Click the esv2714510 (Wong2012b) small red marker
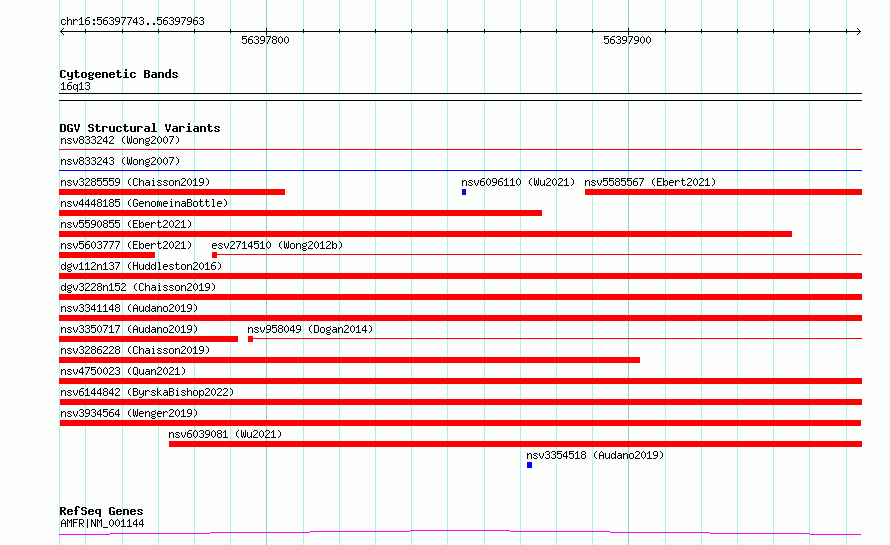Screen dimensions: 890x545 tap(214, 255)
